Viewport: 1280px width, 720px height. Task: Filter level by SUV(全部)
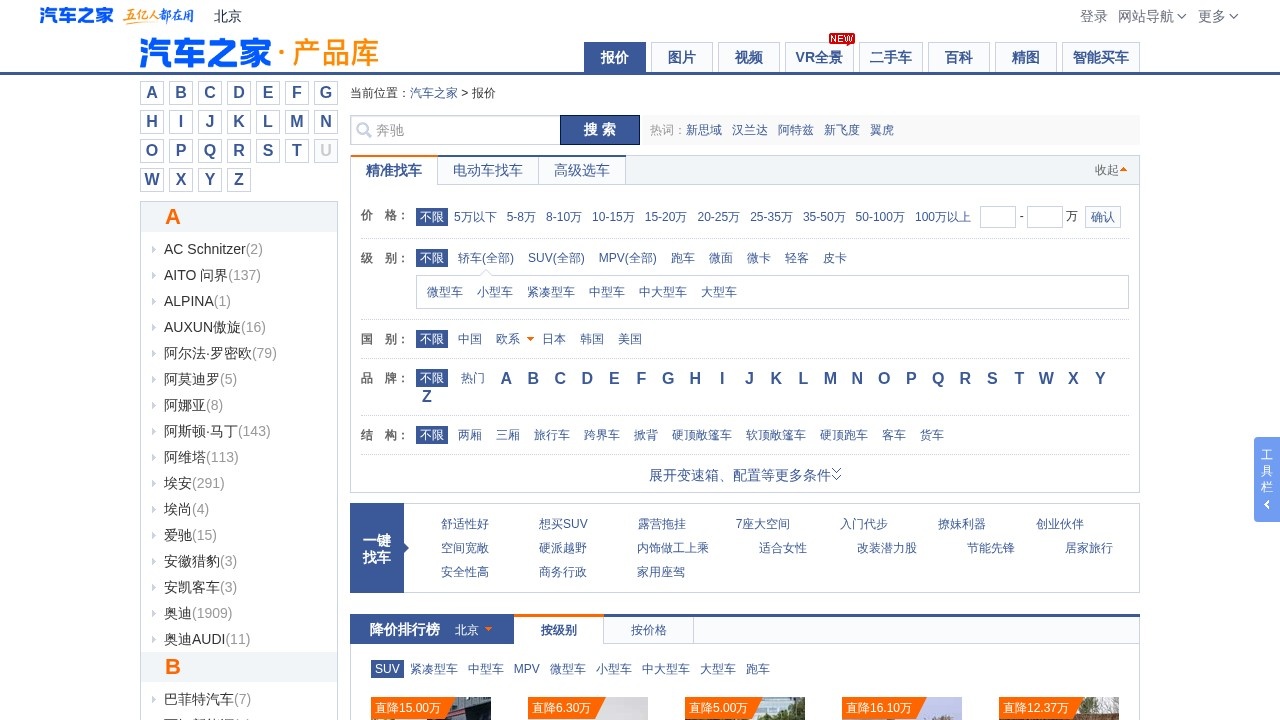556,258
